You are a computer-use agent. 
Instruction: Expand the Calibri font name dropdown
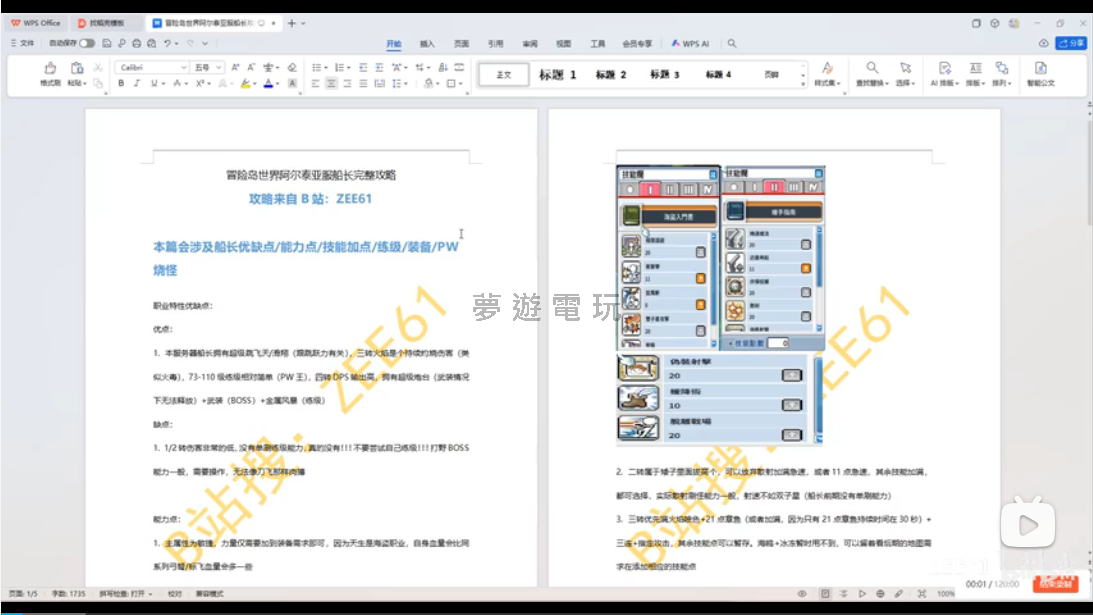pyautogui.click(x=183, y=67)
